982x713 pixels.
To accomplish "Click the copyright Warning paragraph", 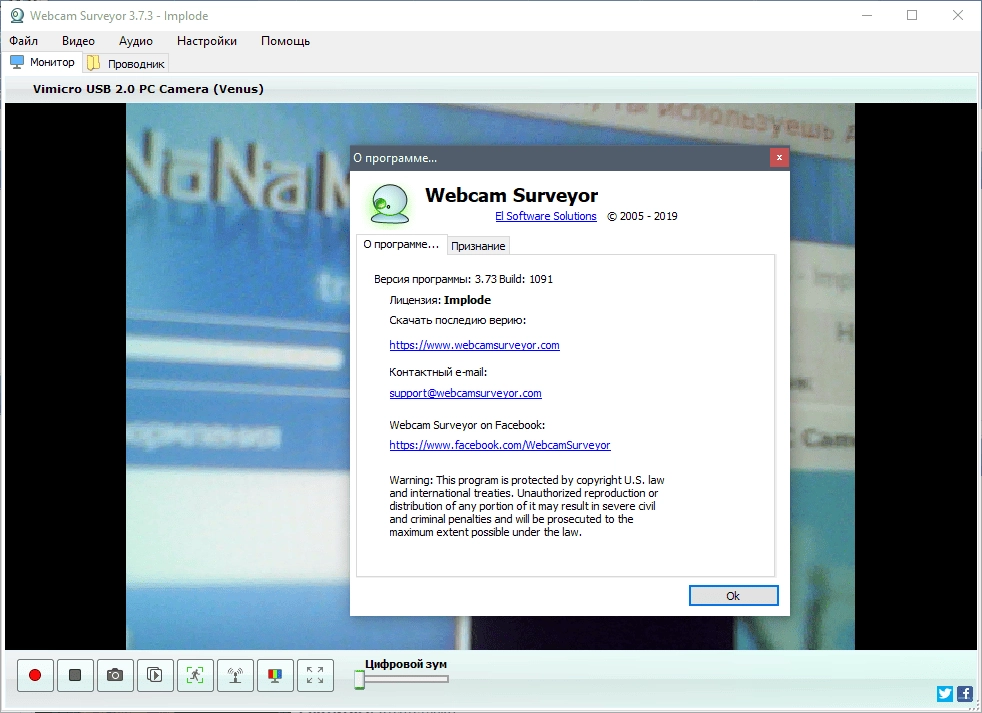I will [527, 506].
